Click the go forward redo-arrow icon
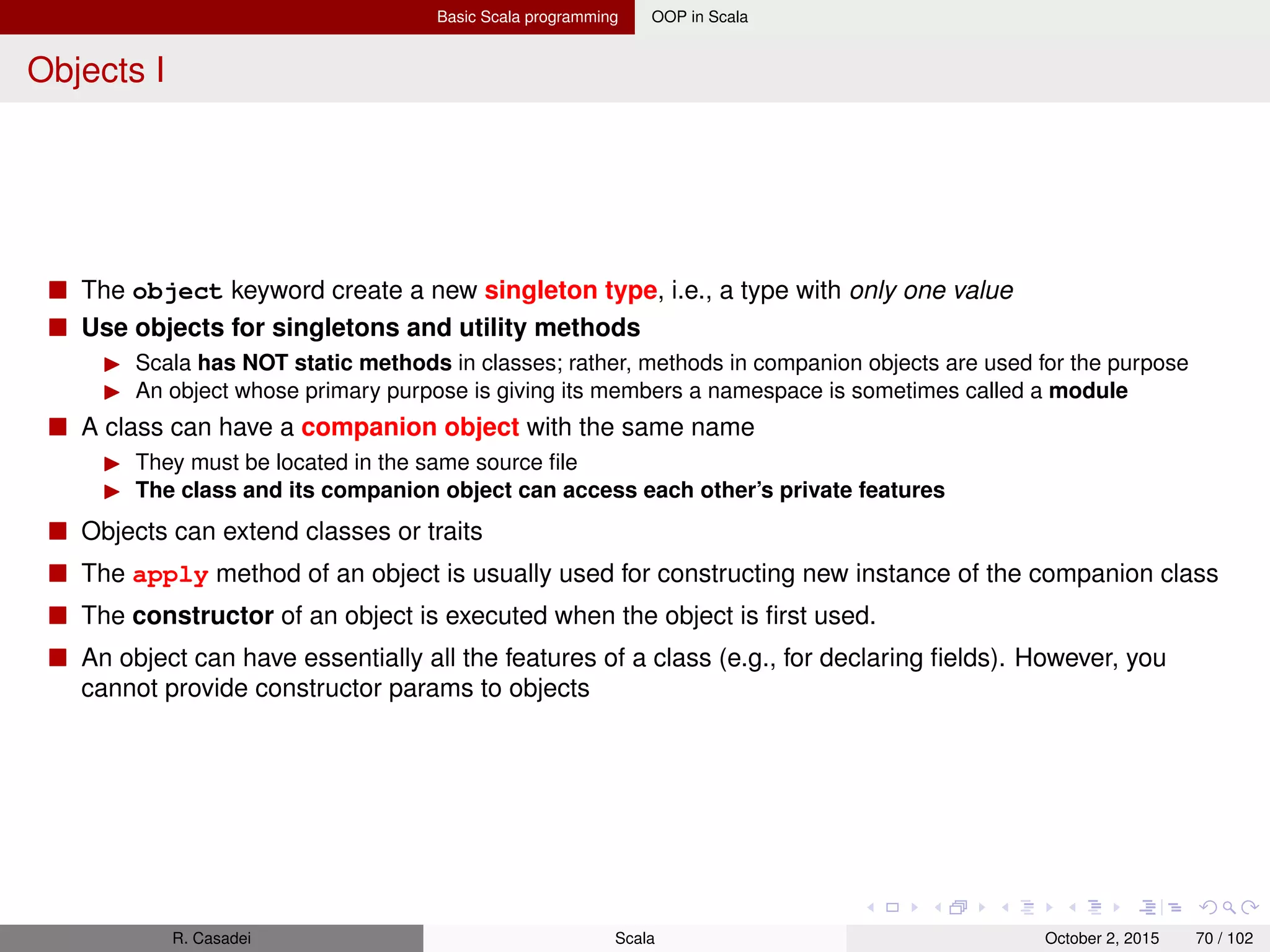Viewport: 1270px width, 952px height. (x=1250, y=907)
